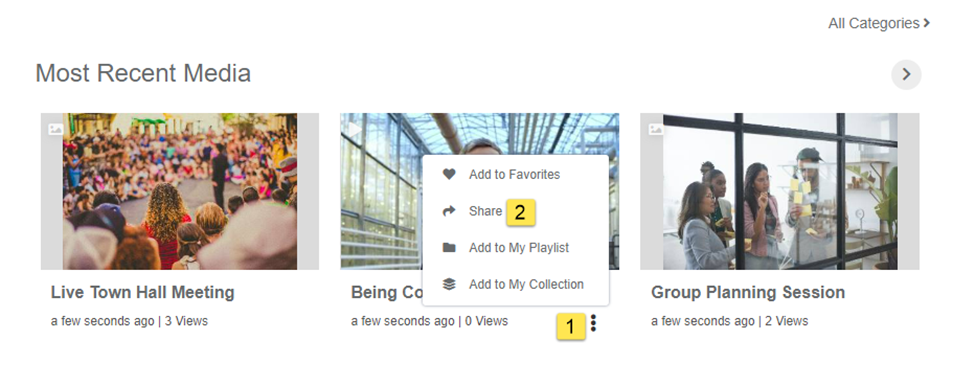The width and height of the screenshot is (975, 382).
Task: Click the folder icon for My Playlist
Action: point(449,248)
